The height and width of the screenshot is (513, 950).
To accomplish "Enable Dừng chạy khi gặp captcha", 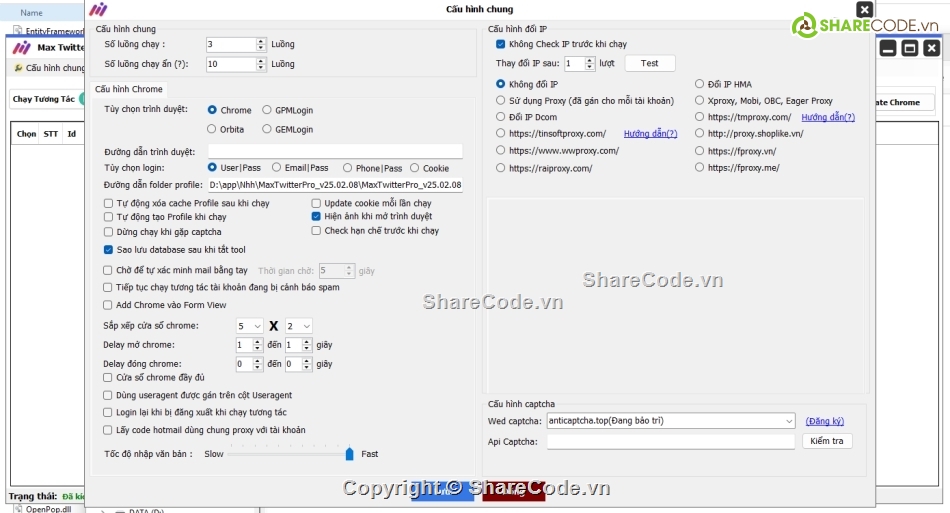I will (x=108, y=232).
